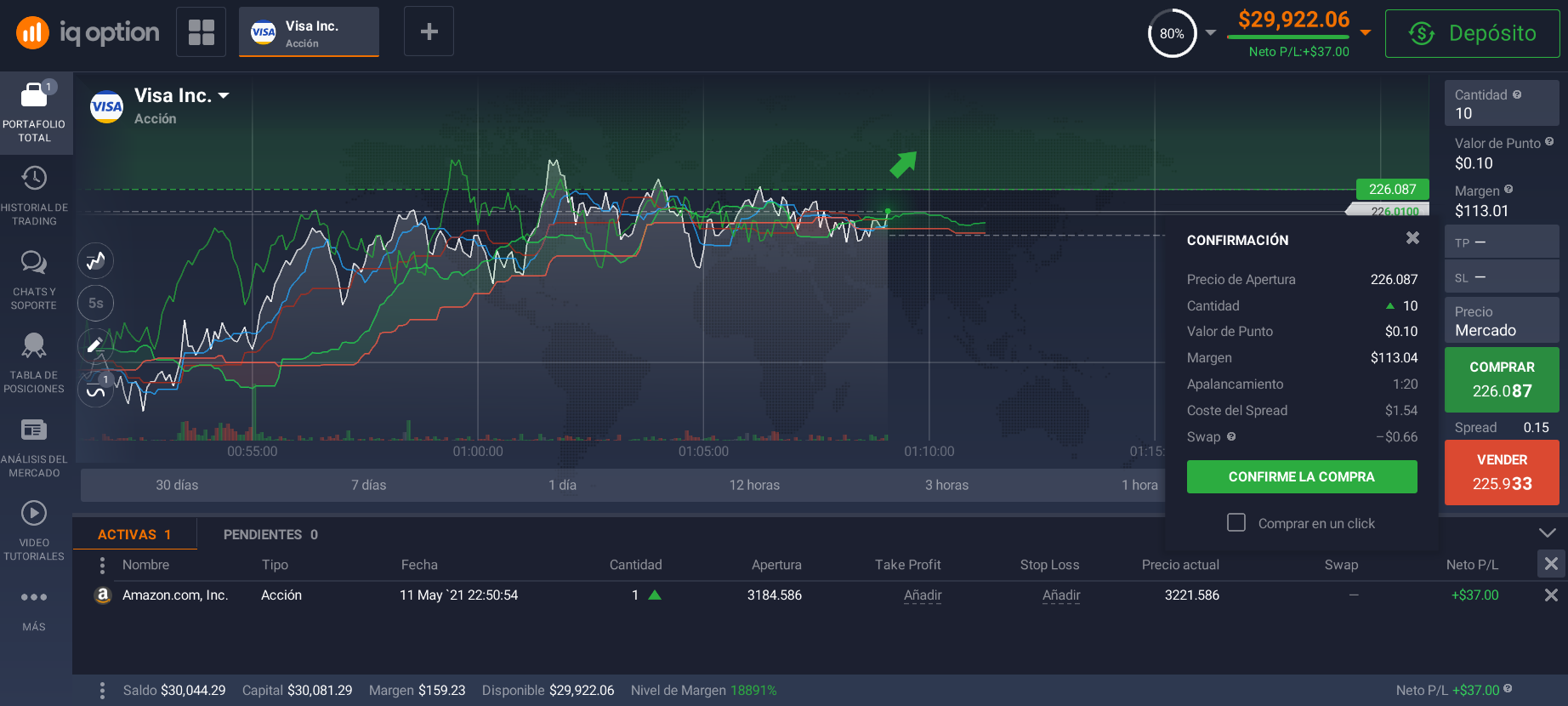Expand the 80% profit indicator dropdown

(1211, 33)
